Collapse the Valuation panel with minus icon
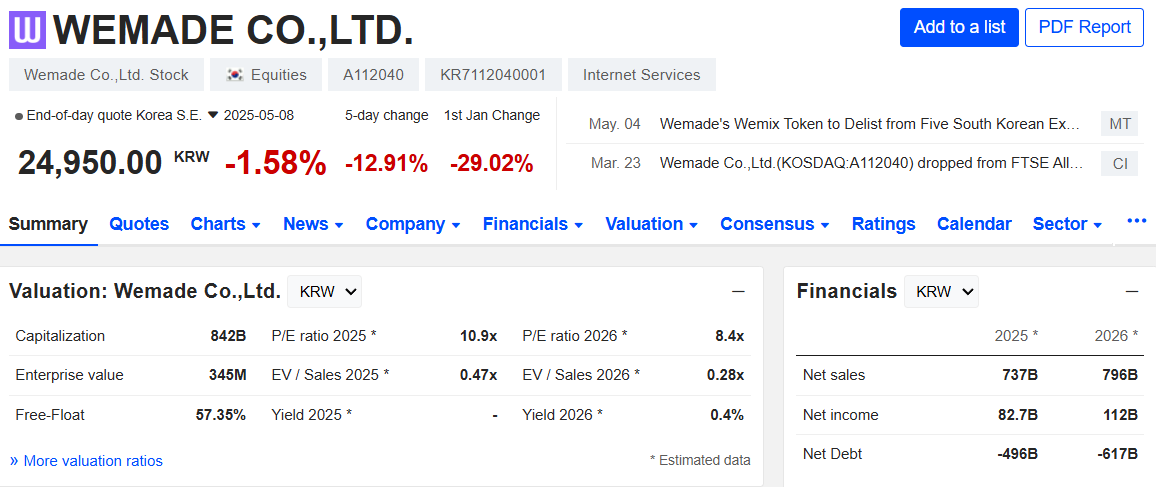Viewport: 1156px width, 487px height. 738,291
